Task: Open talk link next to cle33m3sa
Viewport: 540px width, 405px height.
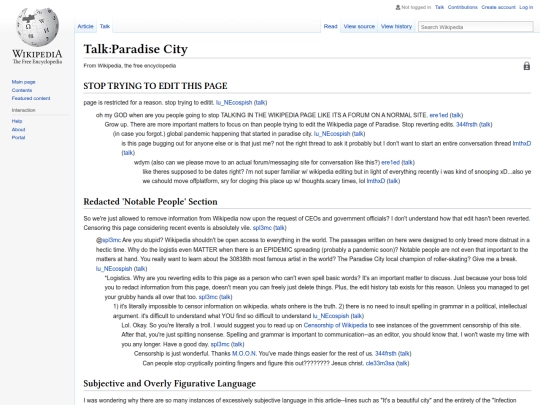Action: coord(403,363)
